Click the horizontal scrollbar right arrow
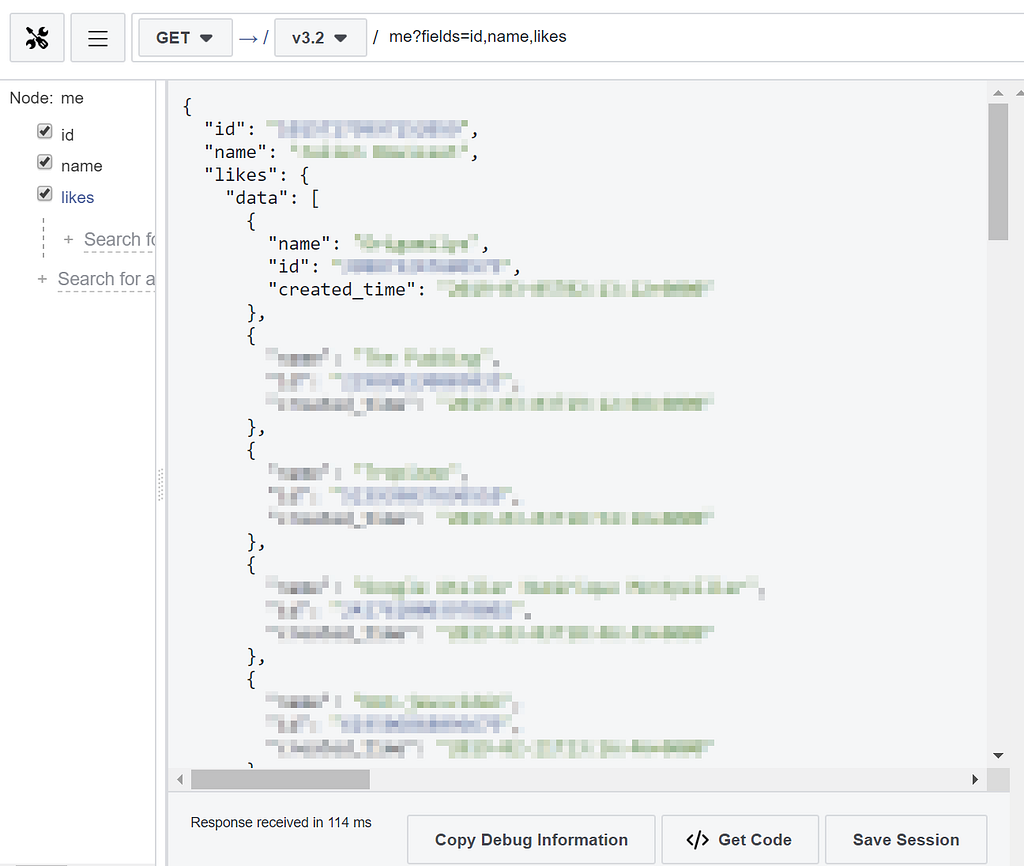1024x866 pixels. [x=975, y=779]
